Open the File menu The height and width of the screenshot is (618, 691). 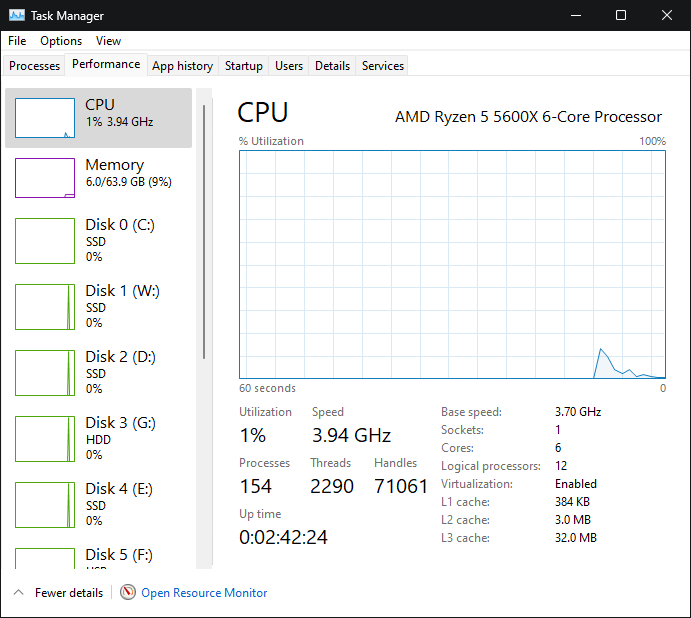click(17, 41)
